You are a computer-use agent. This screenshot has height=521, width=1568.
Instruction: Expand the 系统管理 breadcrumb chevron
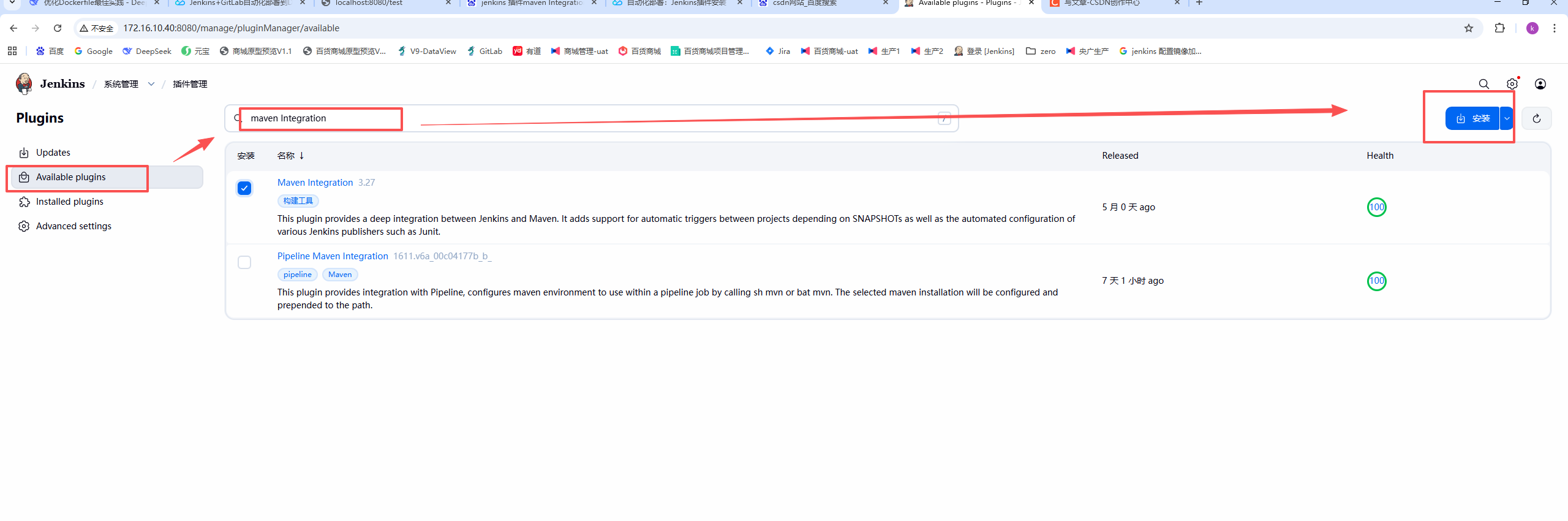pos(151,84)
